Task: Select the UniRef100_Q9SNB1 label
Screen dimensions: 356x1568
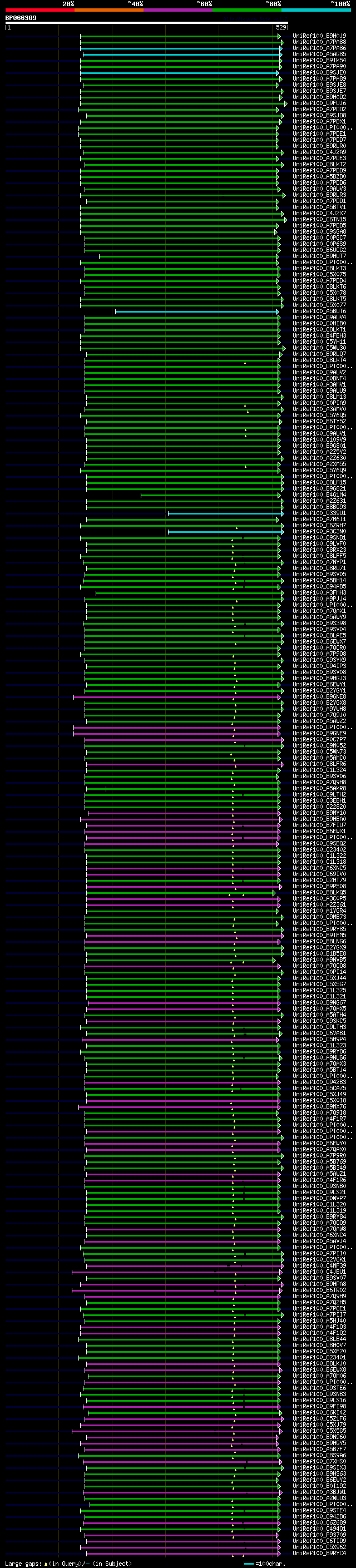Action: click(319, 537)
